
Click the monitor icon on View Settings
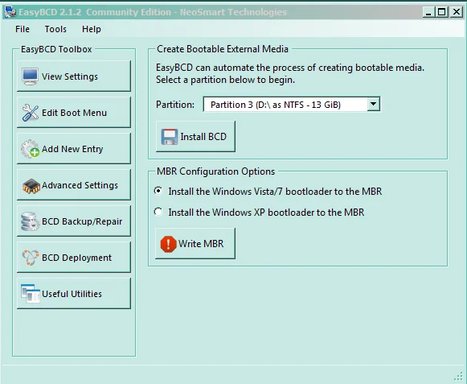30,77
